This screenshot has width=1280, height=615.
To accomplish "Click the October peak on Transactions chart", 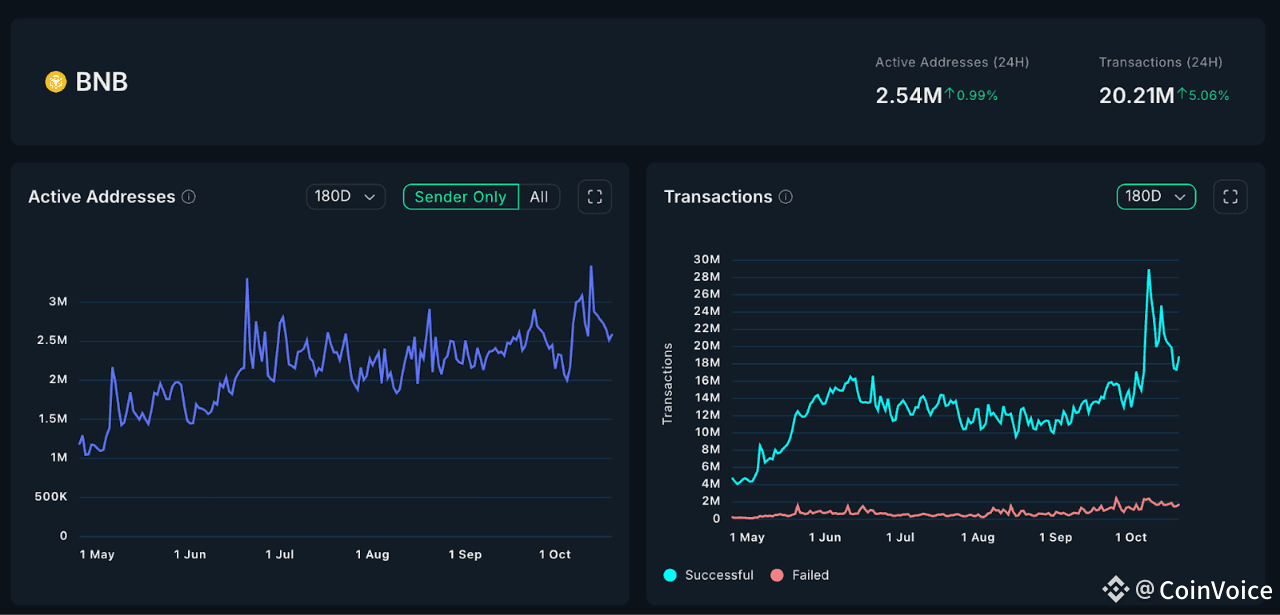I will (1148, 270).
